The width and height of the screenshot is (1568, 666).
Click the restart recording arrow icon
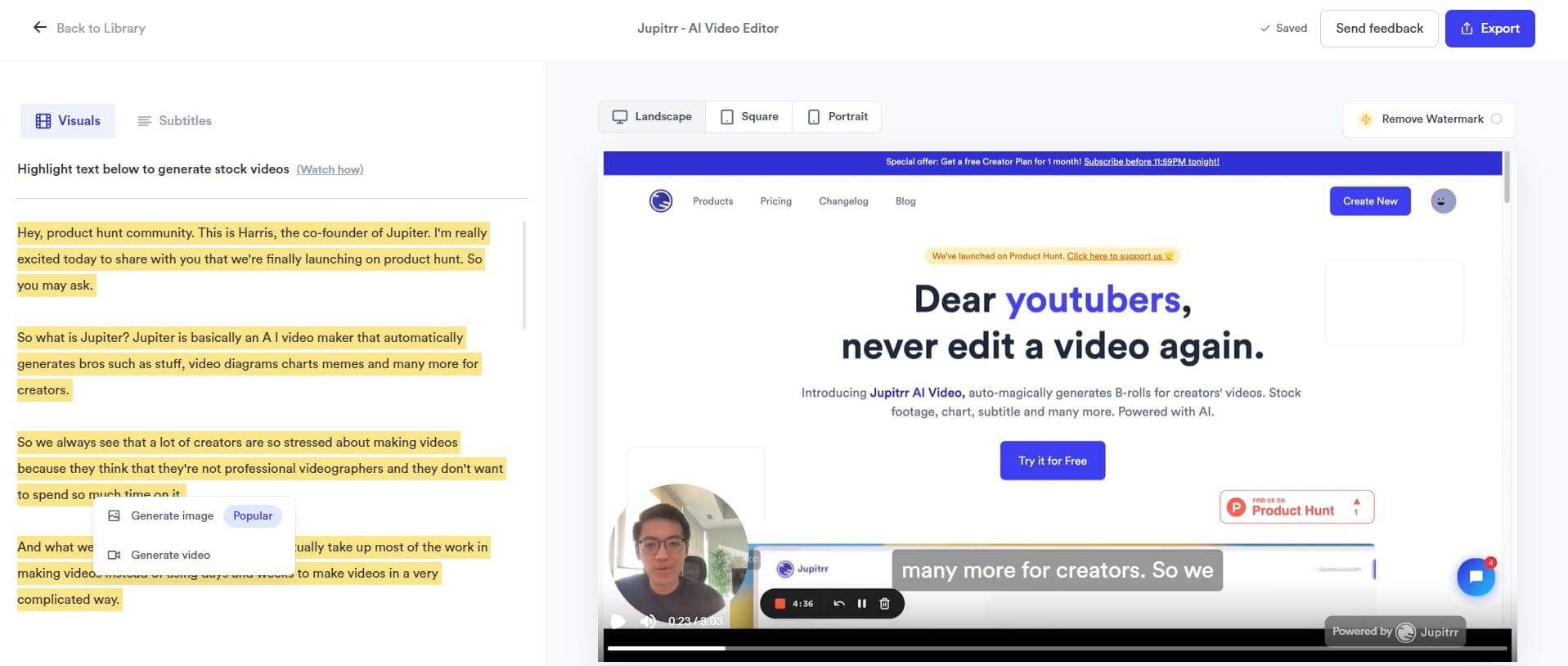coord(838,604)
